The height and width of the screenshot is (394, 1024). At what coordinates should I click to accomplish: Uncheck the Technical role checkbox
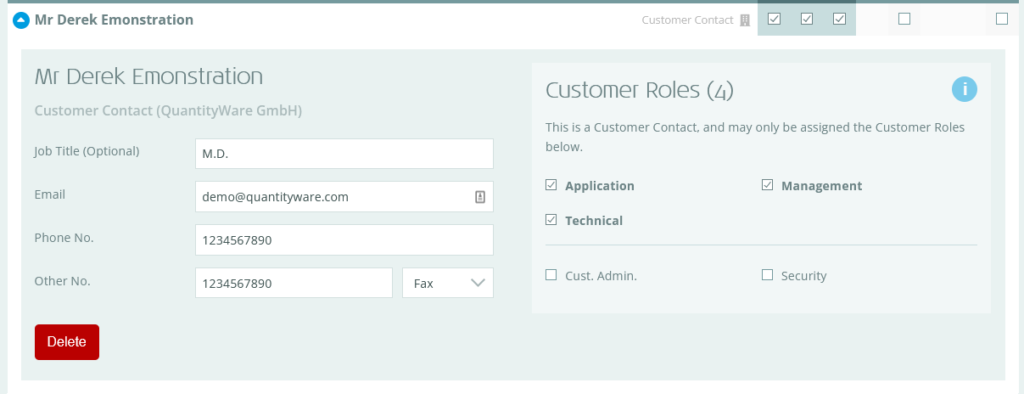point(551,220)
